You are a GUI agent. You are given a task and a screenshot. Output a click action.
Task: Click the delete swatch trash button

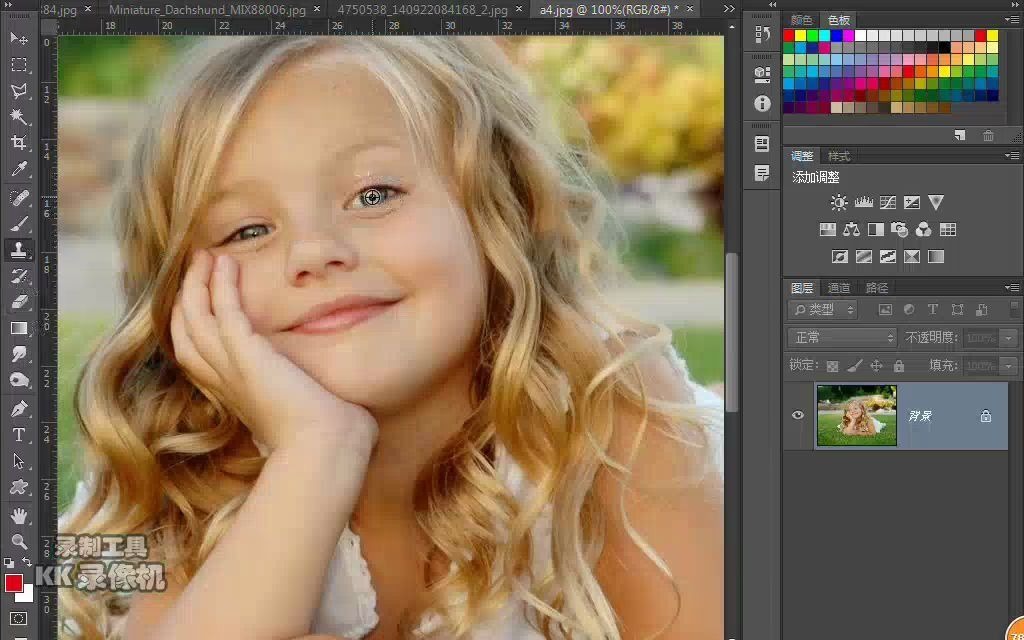(x=988, y=135)
